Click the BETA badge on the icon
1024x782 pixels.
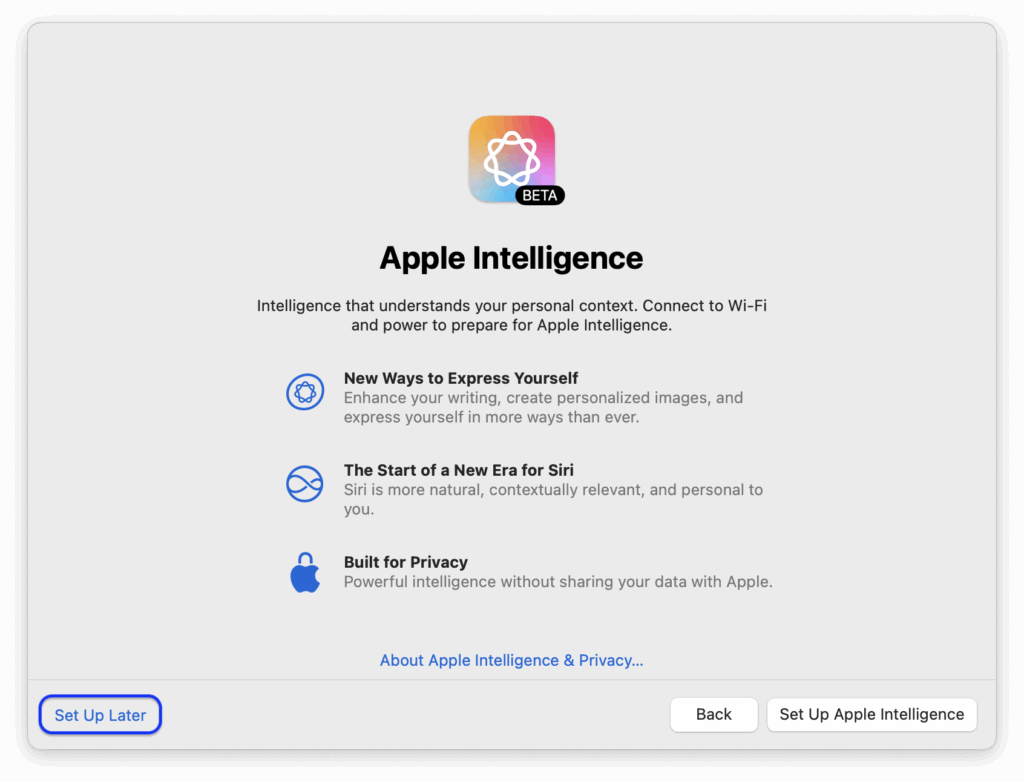[x=540, y=195]
